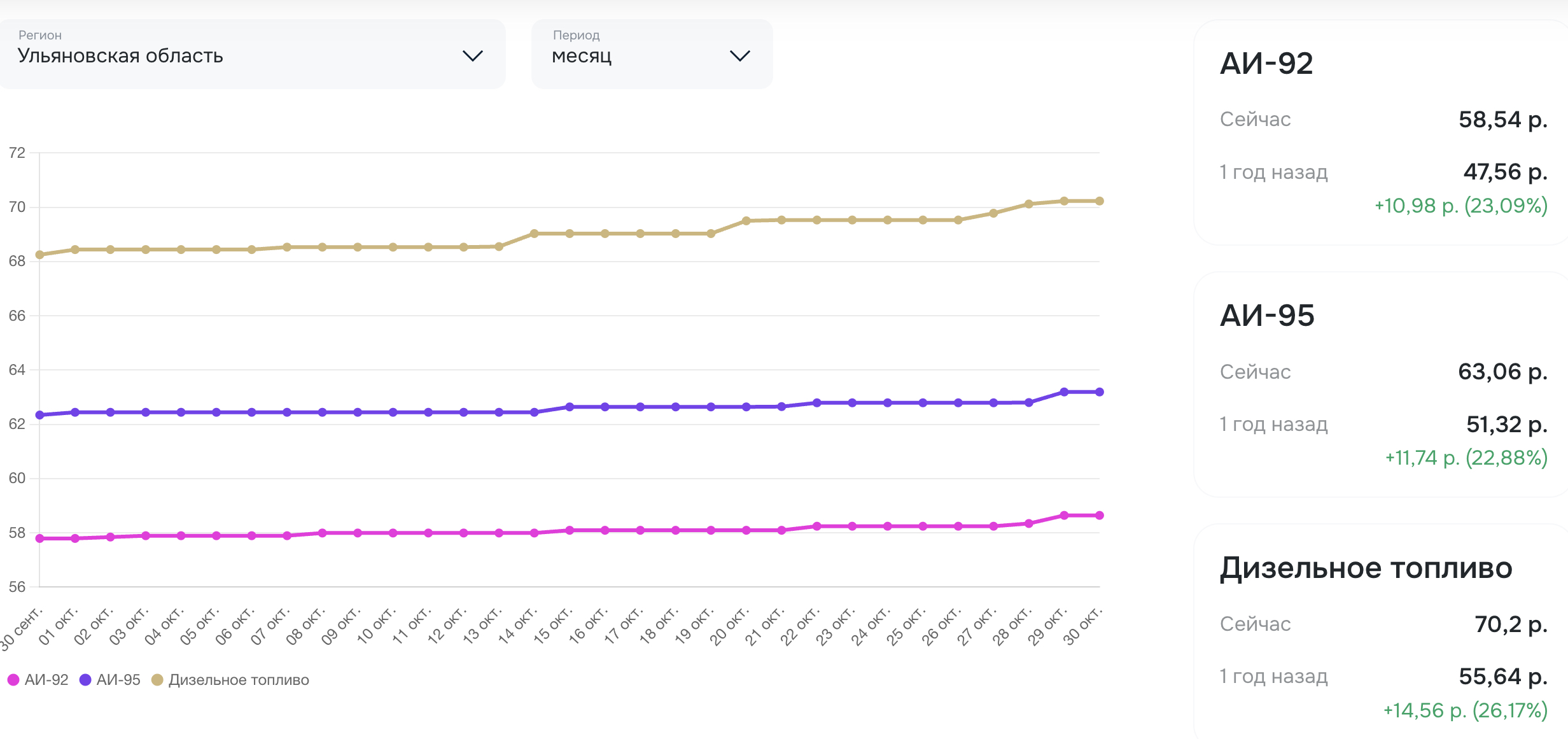This screenshot has height=739, width=1568.
Task: Click the last diesel data point, 30 окт.
Action: (x=1099, y=201)
